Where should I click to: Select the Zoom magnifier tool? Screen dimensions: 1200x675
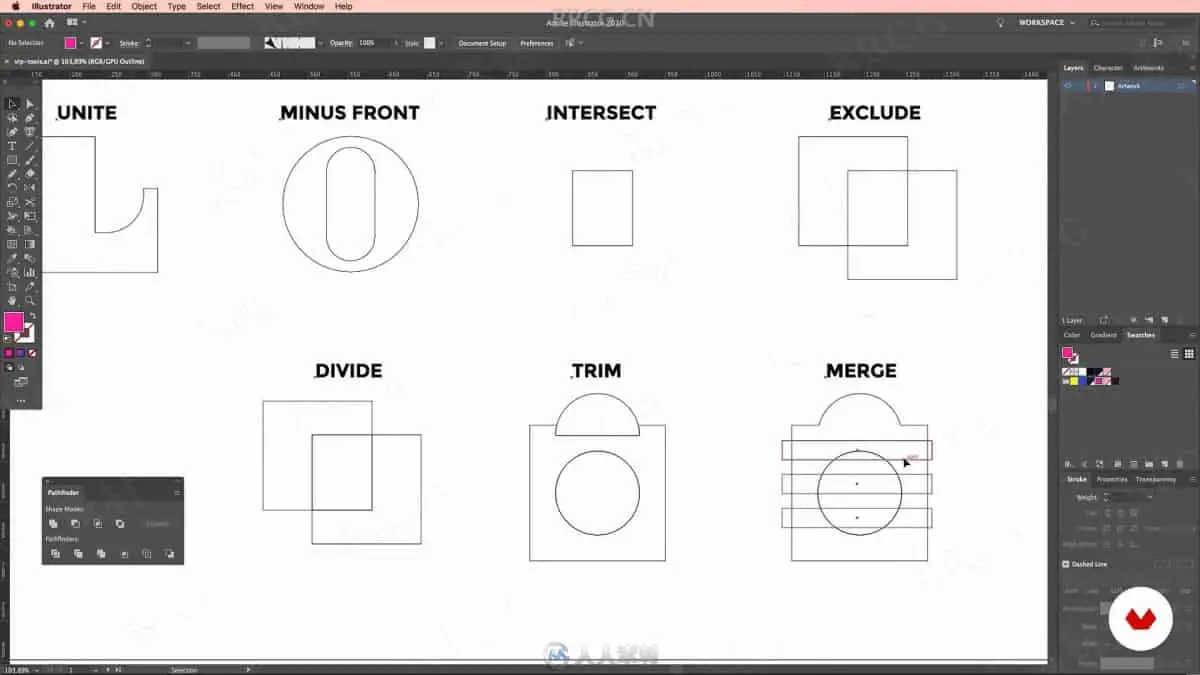point(29,300)
